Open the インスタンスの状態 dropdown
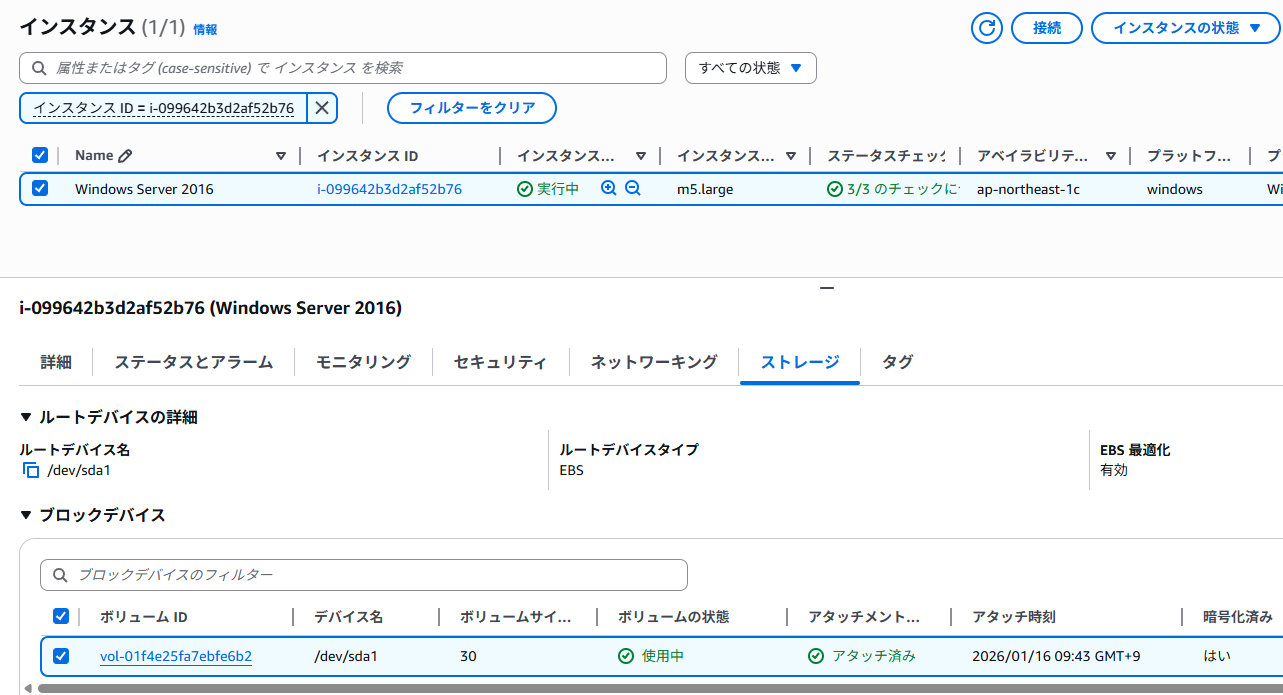Screen dimensions: 1283x695 point(1187,28)
